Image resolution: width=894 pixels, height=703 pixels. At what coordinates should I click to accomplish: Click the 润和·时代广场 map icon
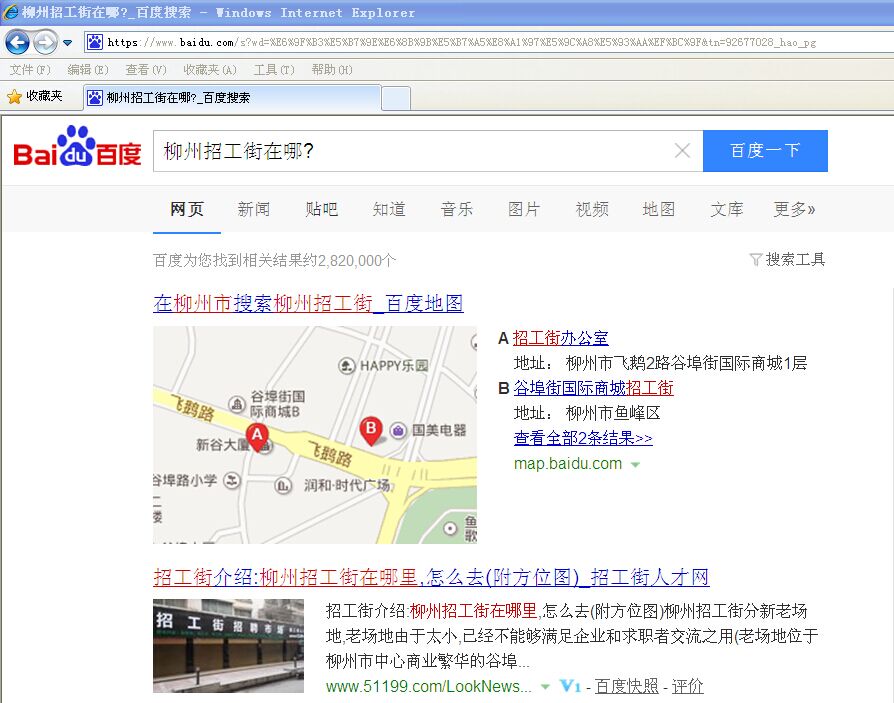click(283, 486)
